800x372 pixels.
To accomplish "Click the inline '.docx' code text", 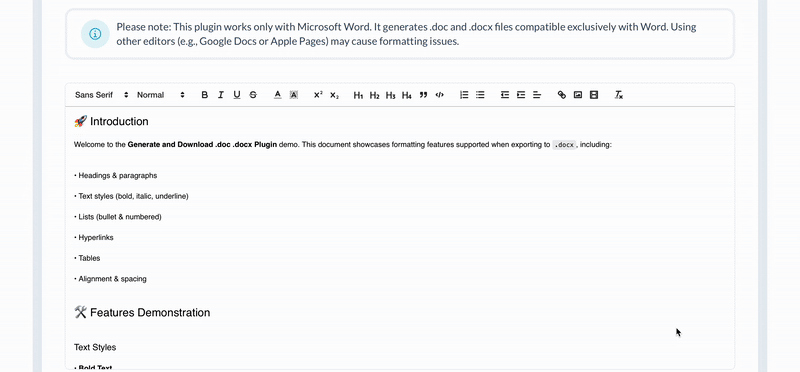I will 564,145.
